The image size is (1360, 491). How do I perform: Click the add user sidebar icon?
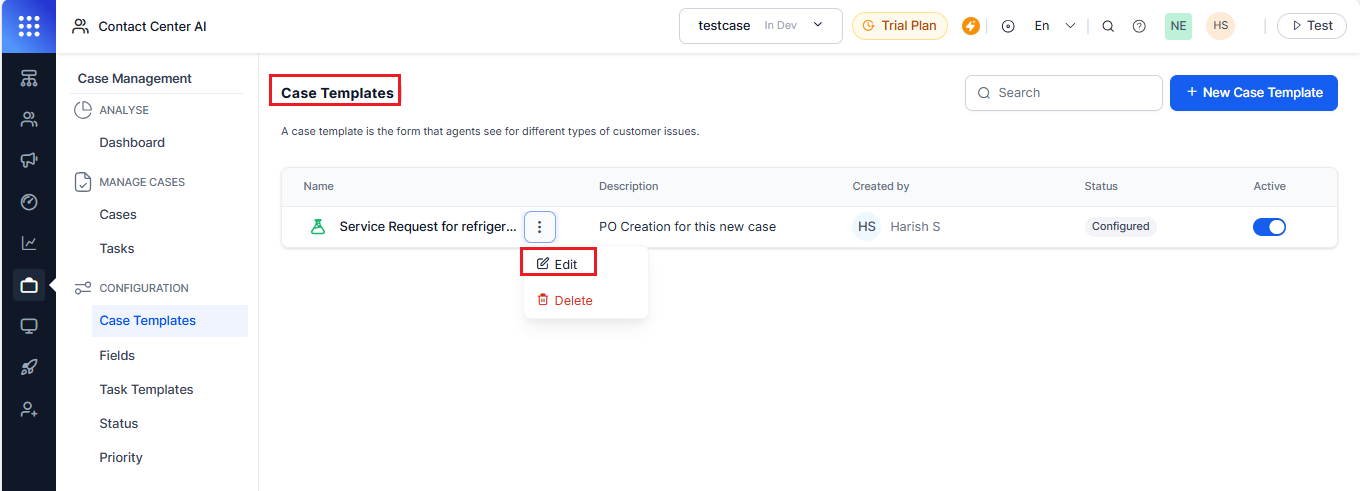click(29, 410)
